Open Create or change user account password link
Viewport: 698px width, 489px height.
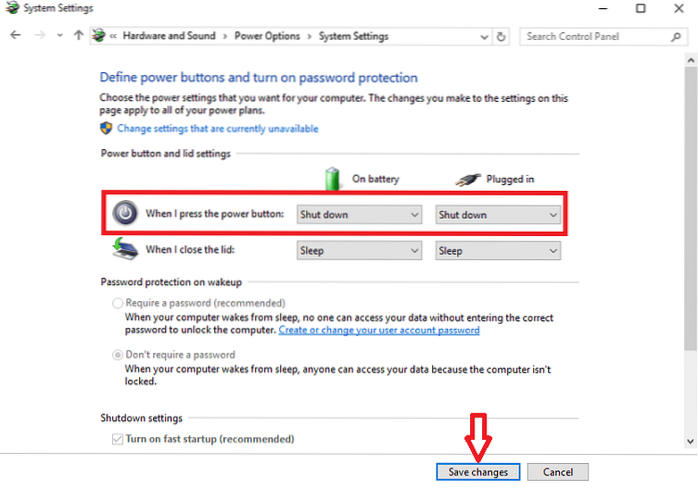pyautogui.click(x=379, y=330)
